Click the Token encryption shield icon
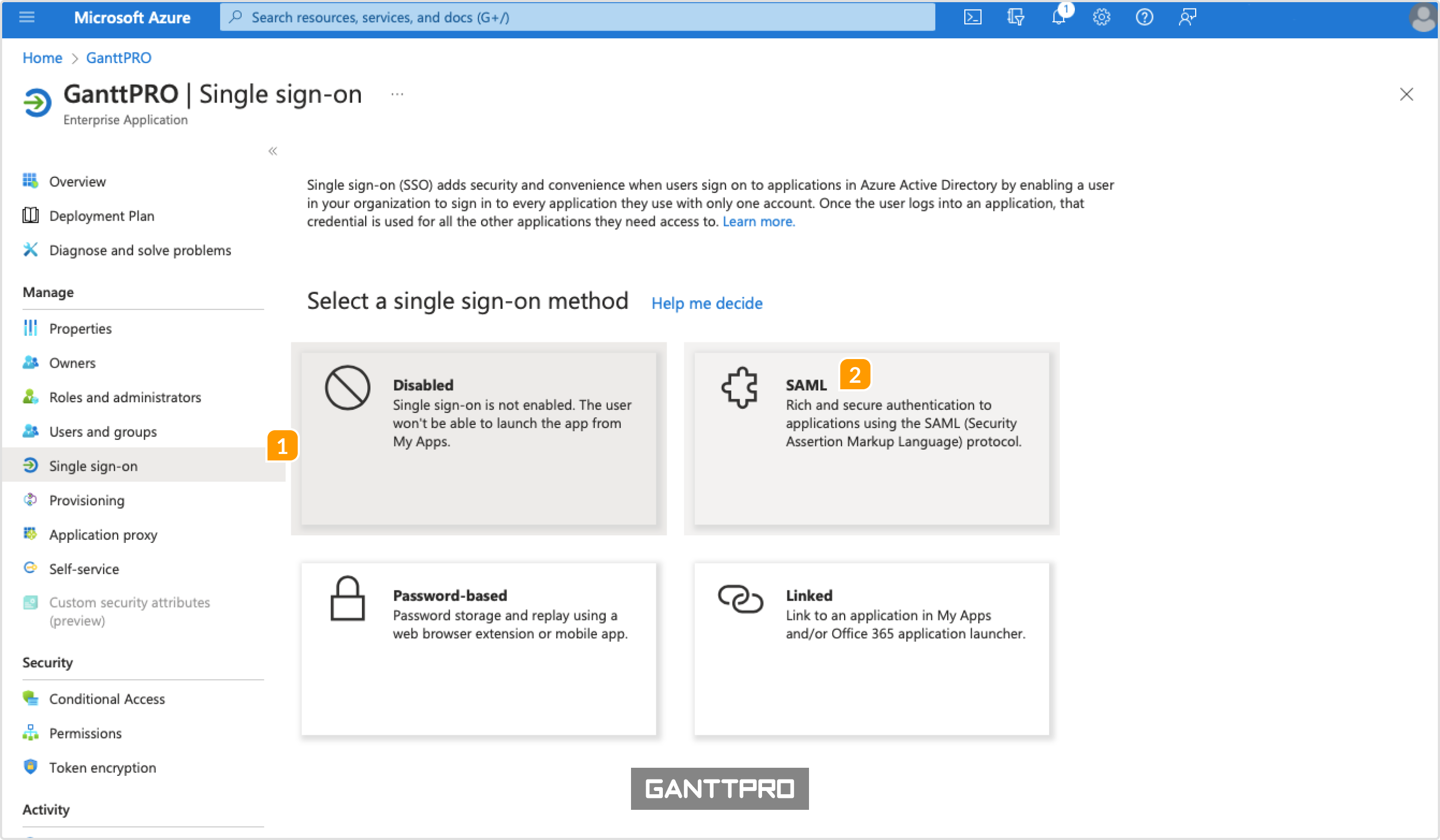 click(30, 767)
